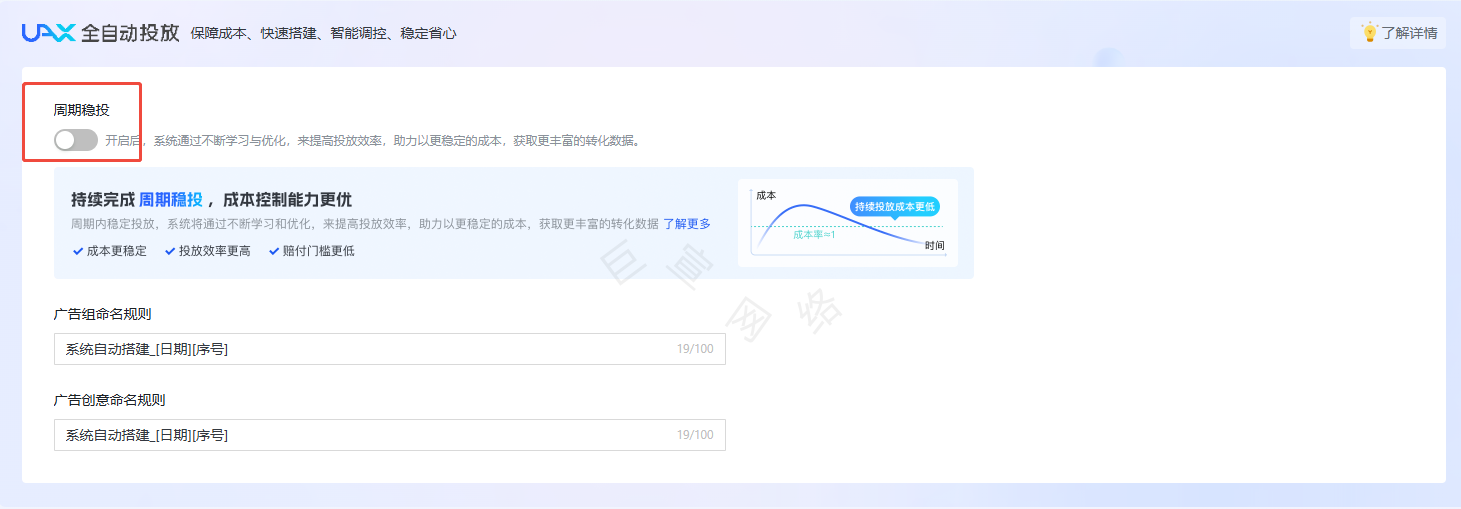This screenshot has height=509, width=1461.
Task: Focus the 广告组命名规则 input field
Action: pyautogui.click(x=390, y=349)
